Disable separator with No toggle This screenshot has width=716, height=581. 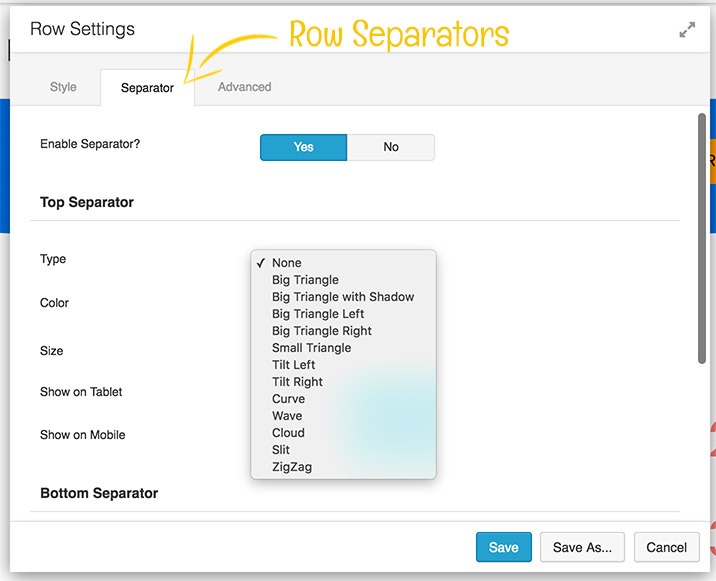(391, 147)
